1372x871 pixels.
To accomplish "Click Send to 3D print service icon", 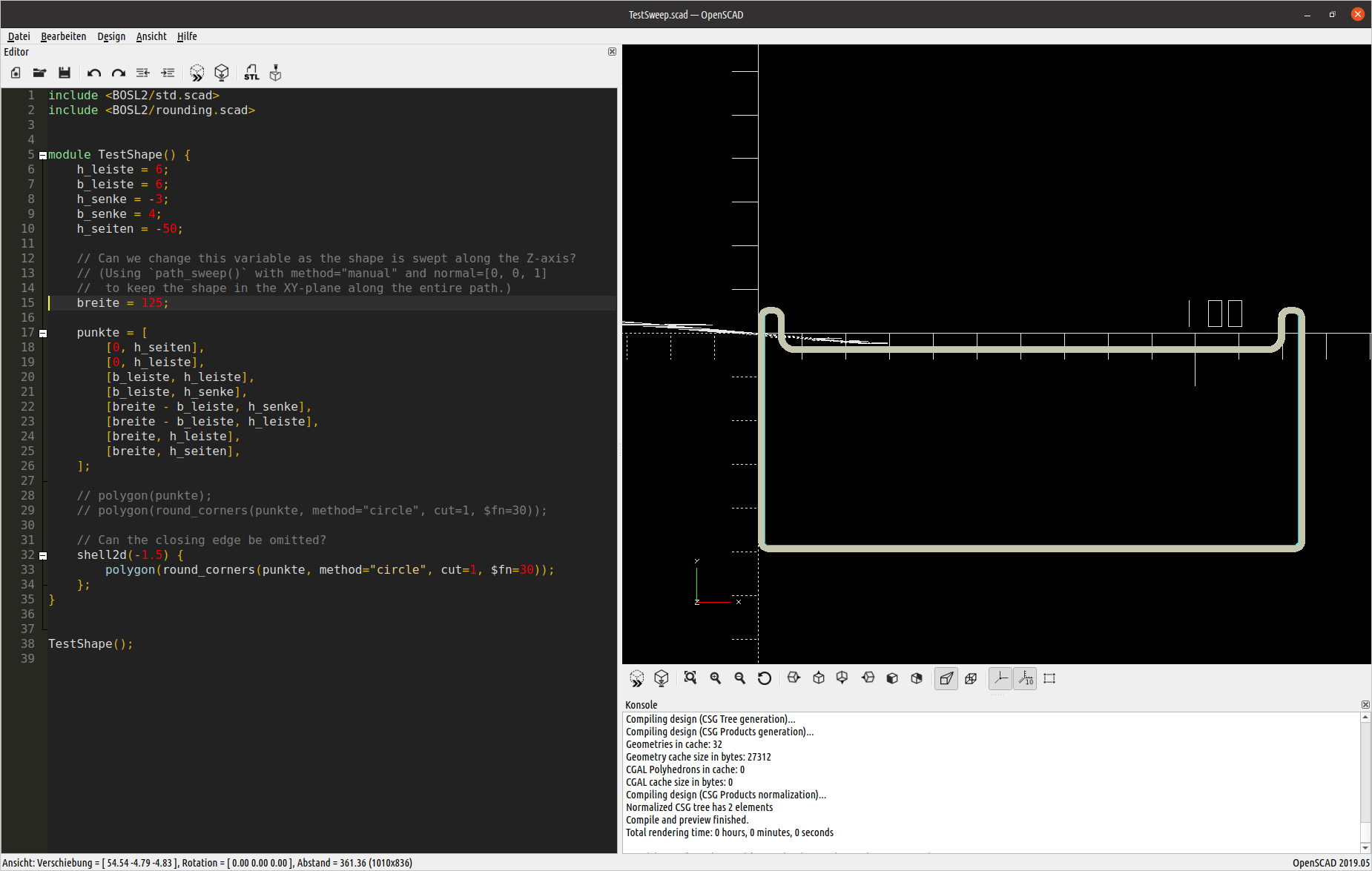I will point(276,73).
